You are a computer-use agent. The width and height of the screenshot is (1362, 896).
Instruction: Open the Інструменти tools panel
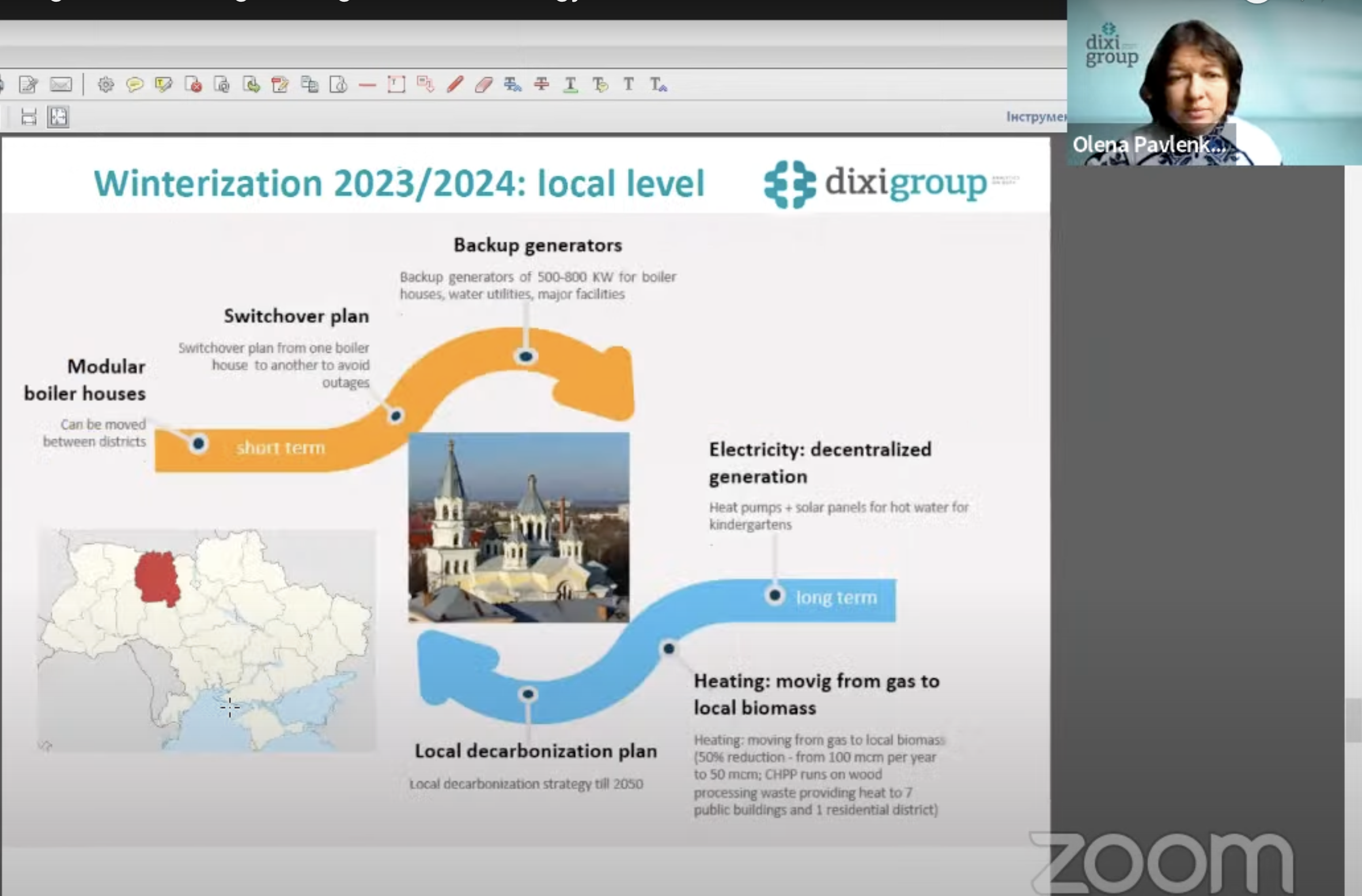tap(1035, 117)
